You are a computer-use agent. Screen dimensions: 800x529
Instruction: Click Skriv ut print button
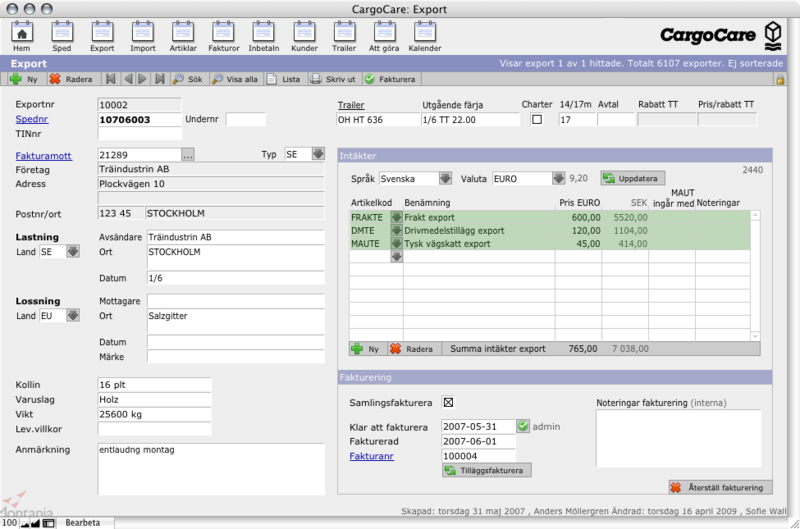pyautogui.click(x=333, y=79)
